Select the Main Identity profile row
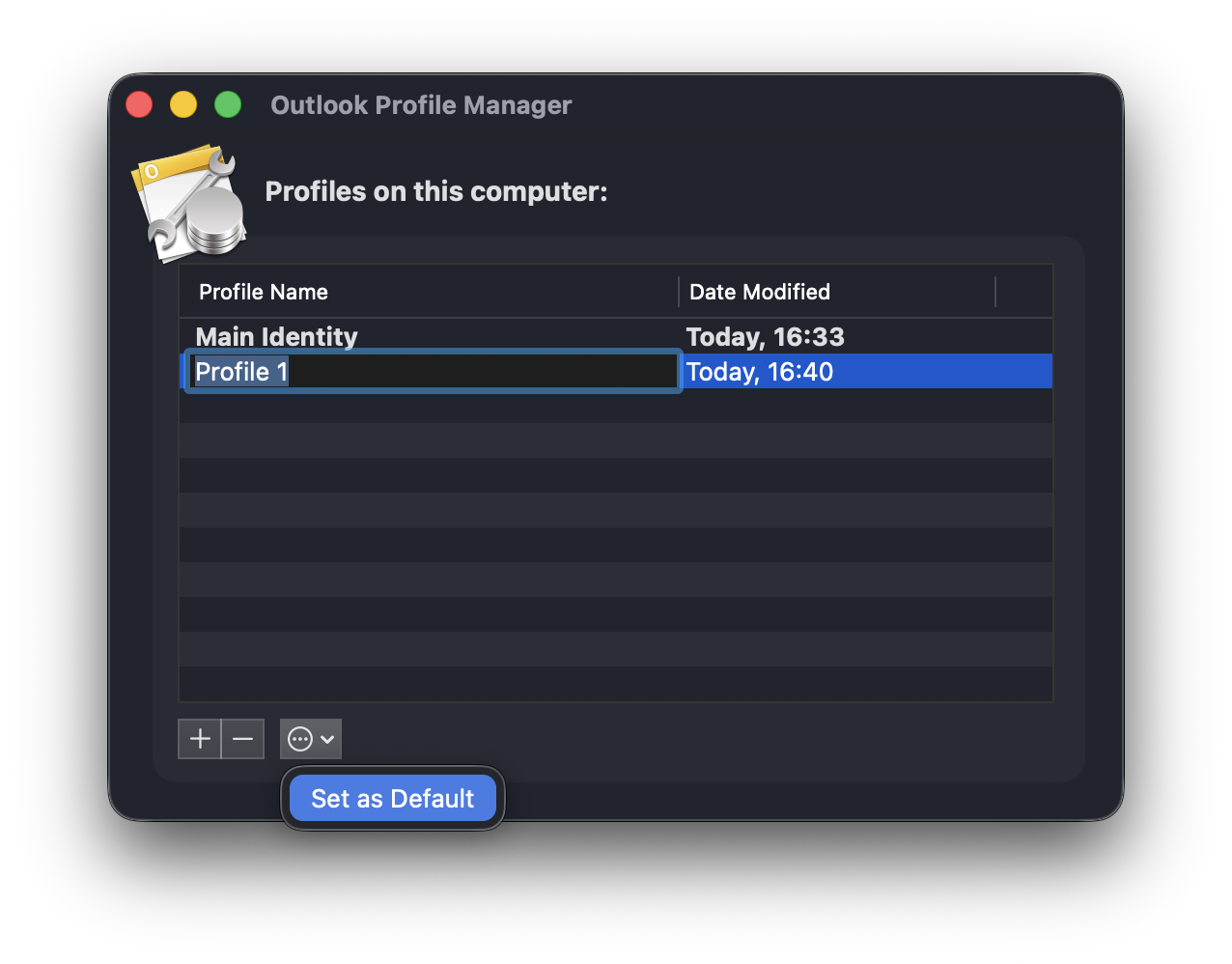The image size is (1232, 964). tap(616, 336)
